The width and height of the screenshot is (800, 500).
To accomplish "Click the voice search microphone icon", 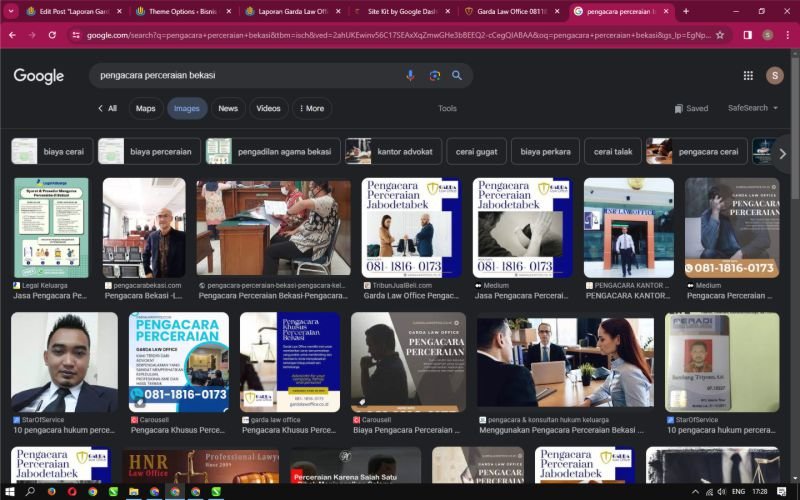I will pyautogui.click(x=410, y=76).
